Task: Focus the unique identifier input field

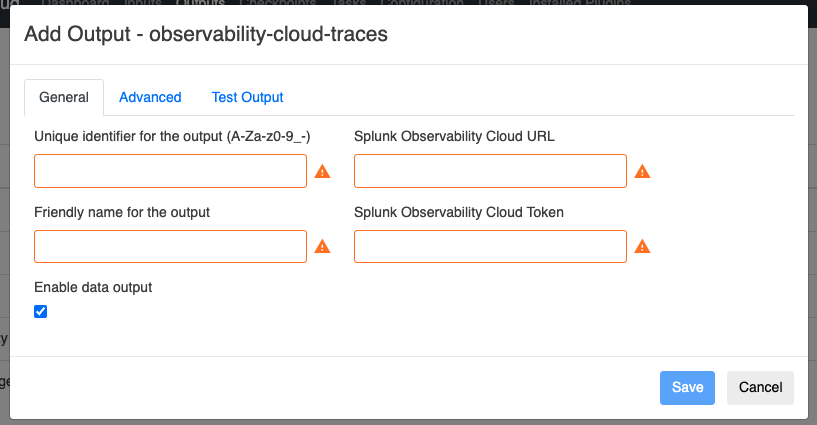Action: pyautogui.click(x=170, y=171)
